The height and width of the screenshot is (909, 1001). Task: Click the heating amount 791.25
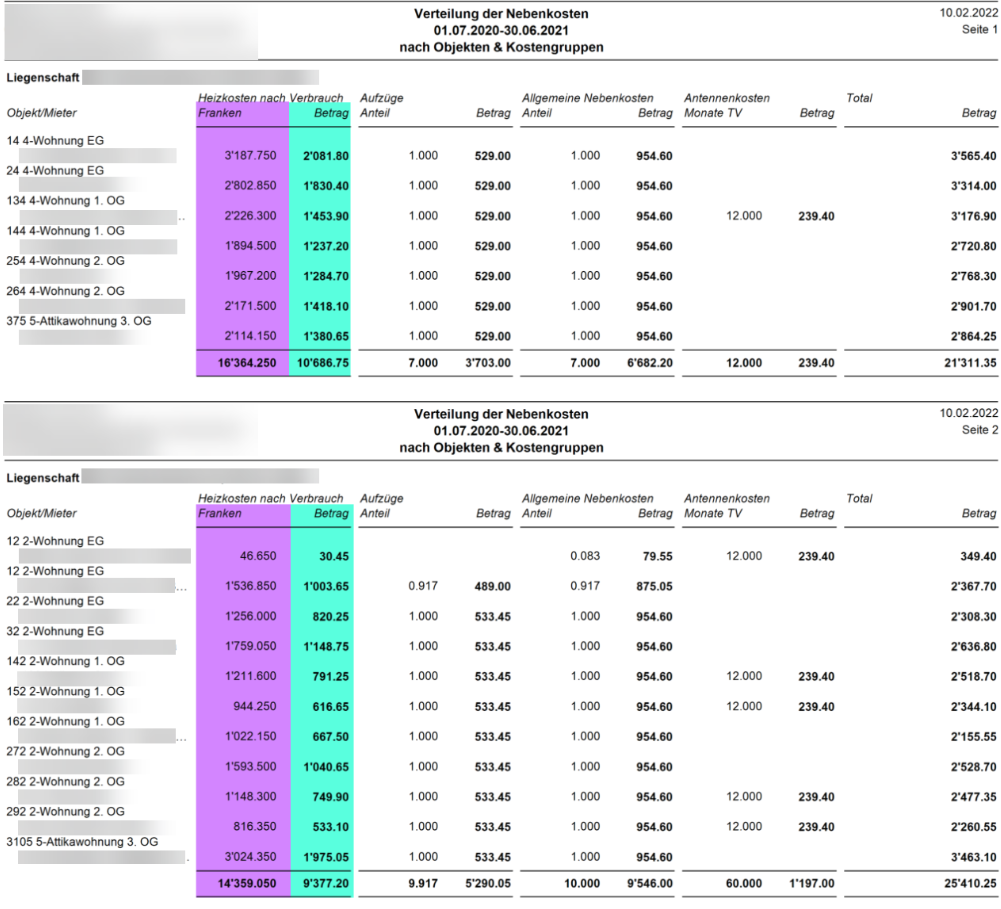(x=331, y=676)
